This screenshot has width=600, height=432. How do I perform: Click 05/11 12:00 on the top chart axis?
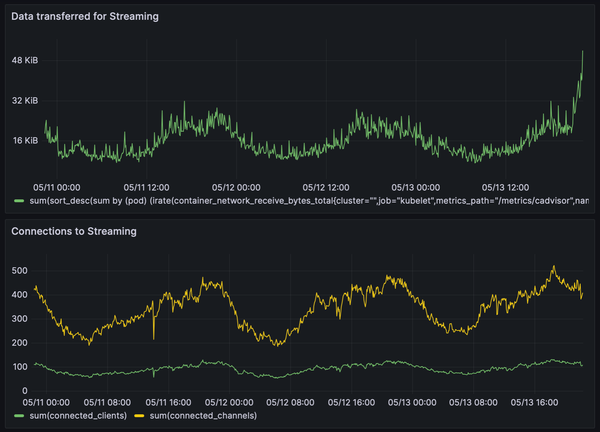[x=146, y=187]
